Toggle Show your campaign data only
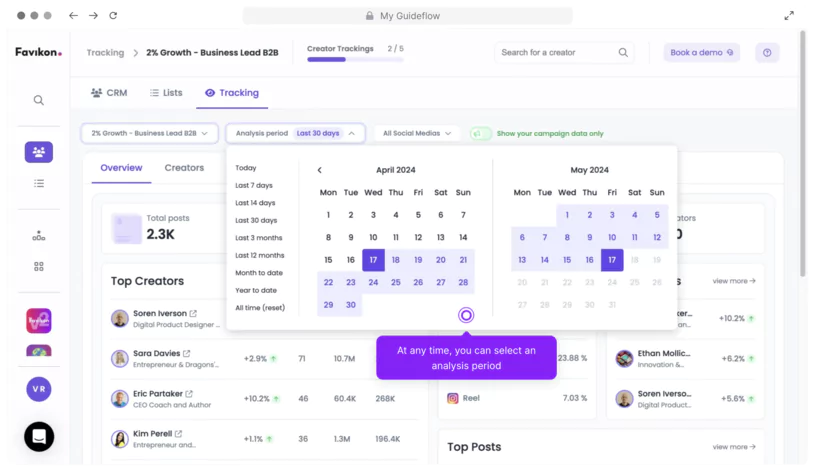Image resolution: width=820 pixels, height=475 pixels. pos(481,133)
